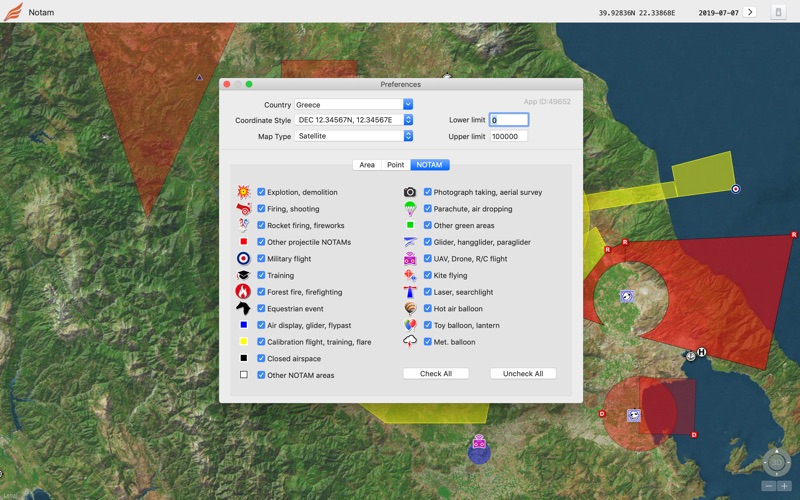800x500 pixels.
Task: Click the horse head Equestrian event icon
Action: coord(243,308)
